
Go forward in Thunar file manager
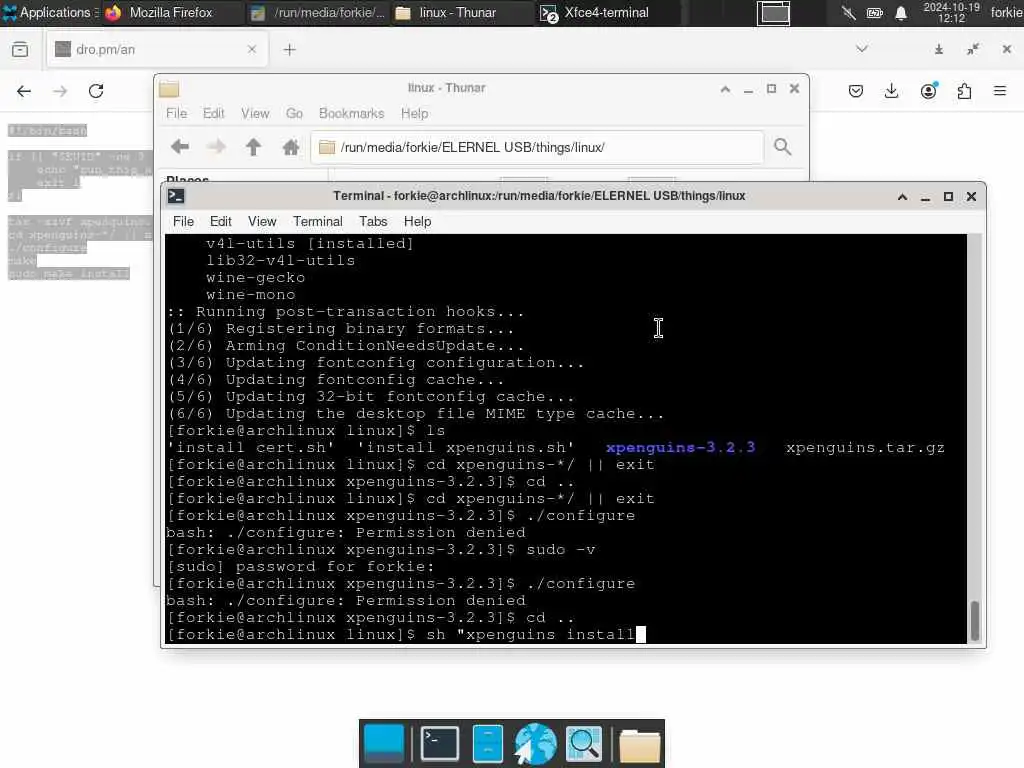(x=216, y=147)
